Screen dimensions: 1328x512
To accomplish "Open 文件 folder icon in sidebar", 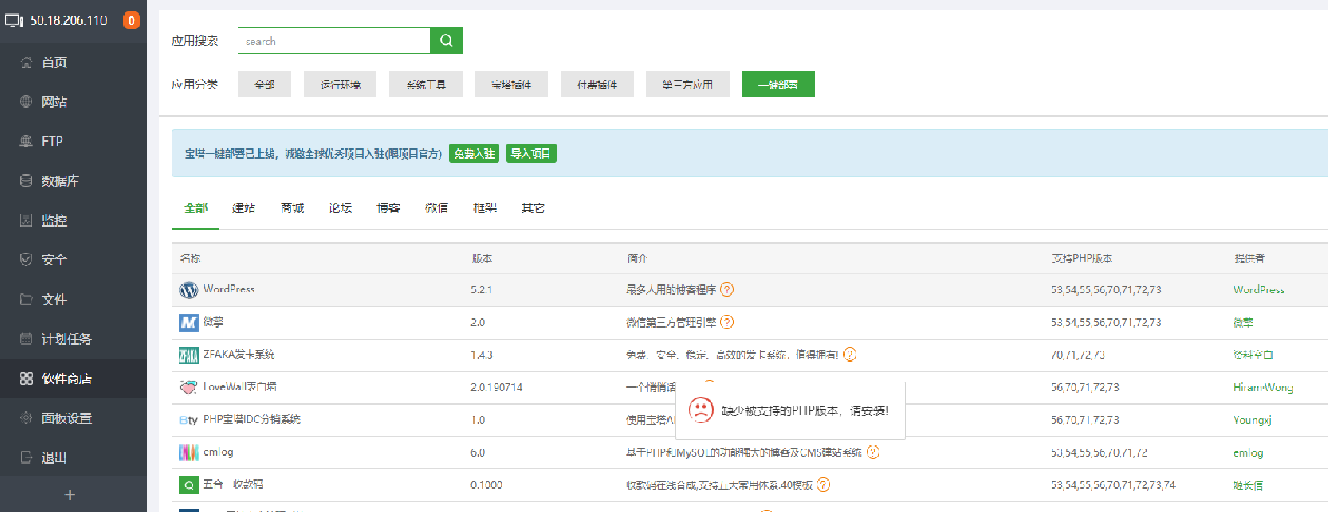I will click(26, 299).
